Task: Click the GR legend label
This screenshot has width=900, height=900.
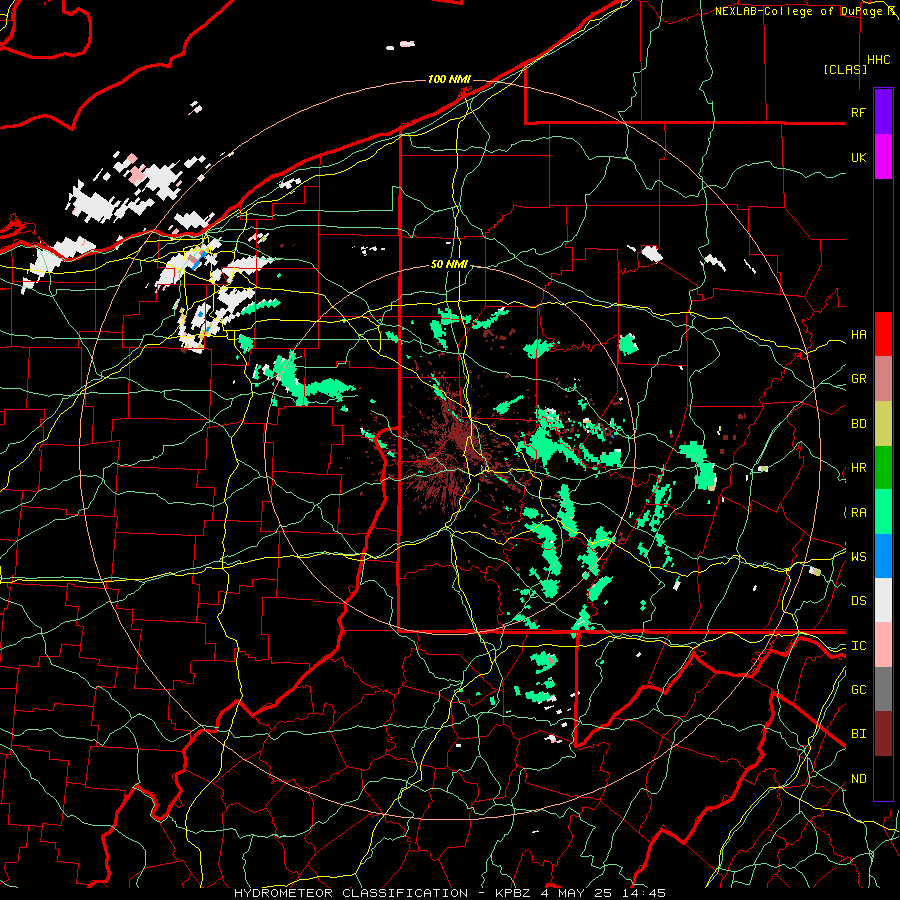Action: click(858, 379)
